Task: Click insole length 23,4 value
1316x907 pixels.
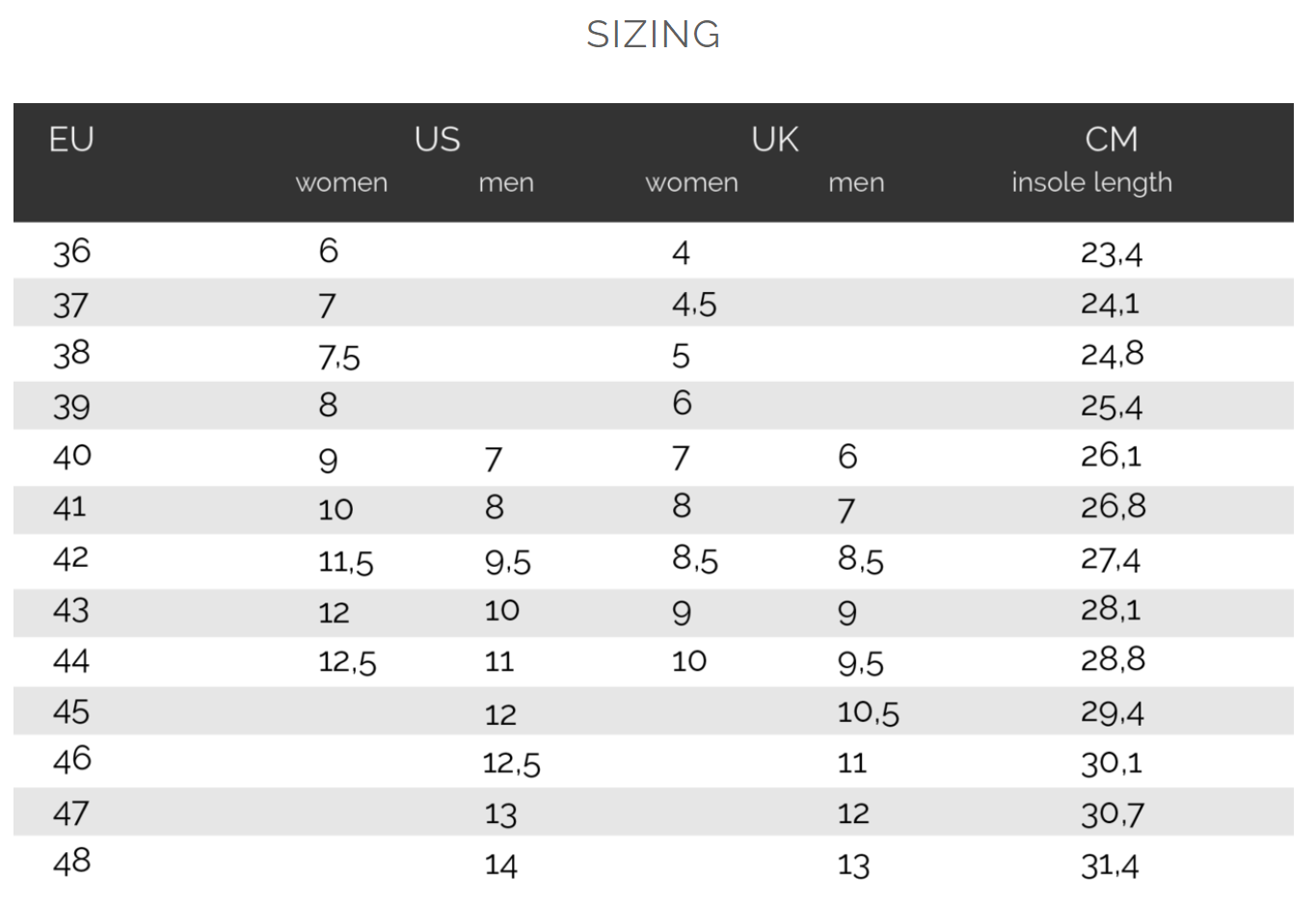Action: click(1111, 253)
